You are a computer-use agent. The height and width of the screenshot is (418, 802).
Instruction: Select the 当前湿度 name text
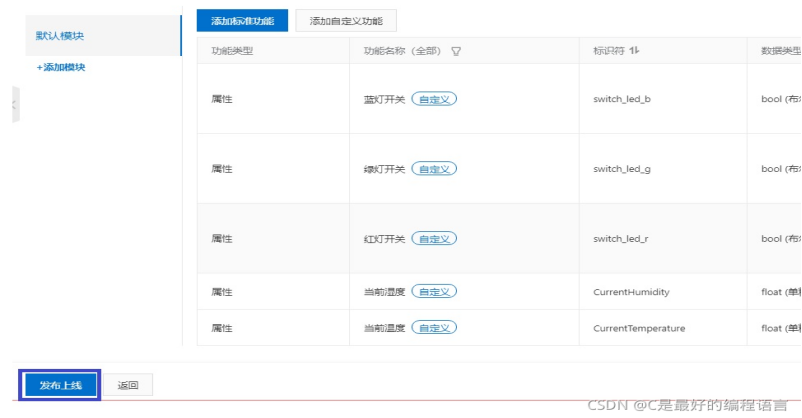(384, 292)
